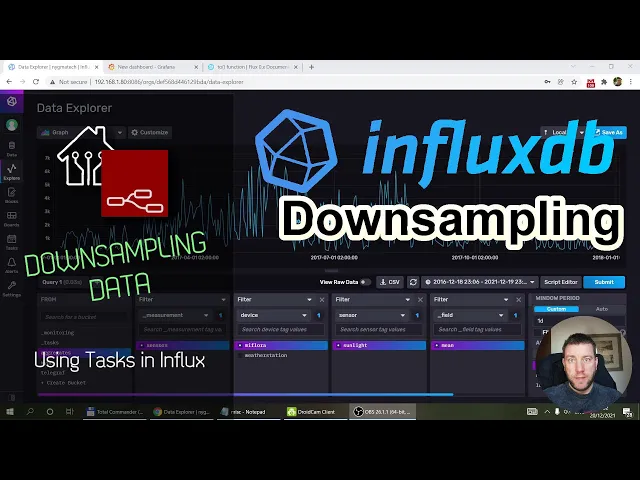Uncheck the sunlight sensor value

[x=379, y=345]
